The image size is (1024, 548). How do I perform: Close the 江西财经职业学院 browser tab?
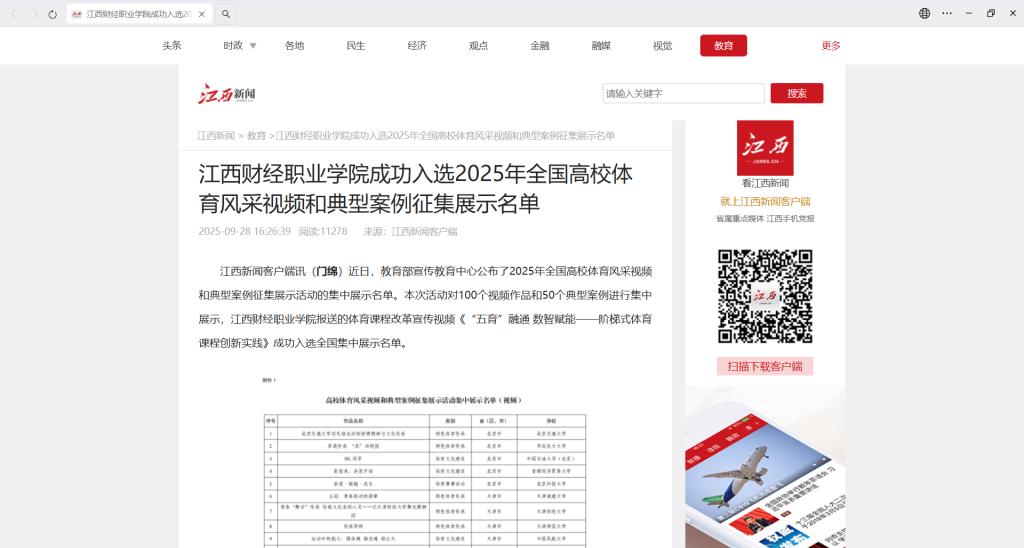pos(201,14)
